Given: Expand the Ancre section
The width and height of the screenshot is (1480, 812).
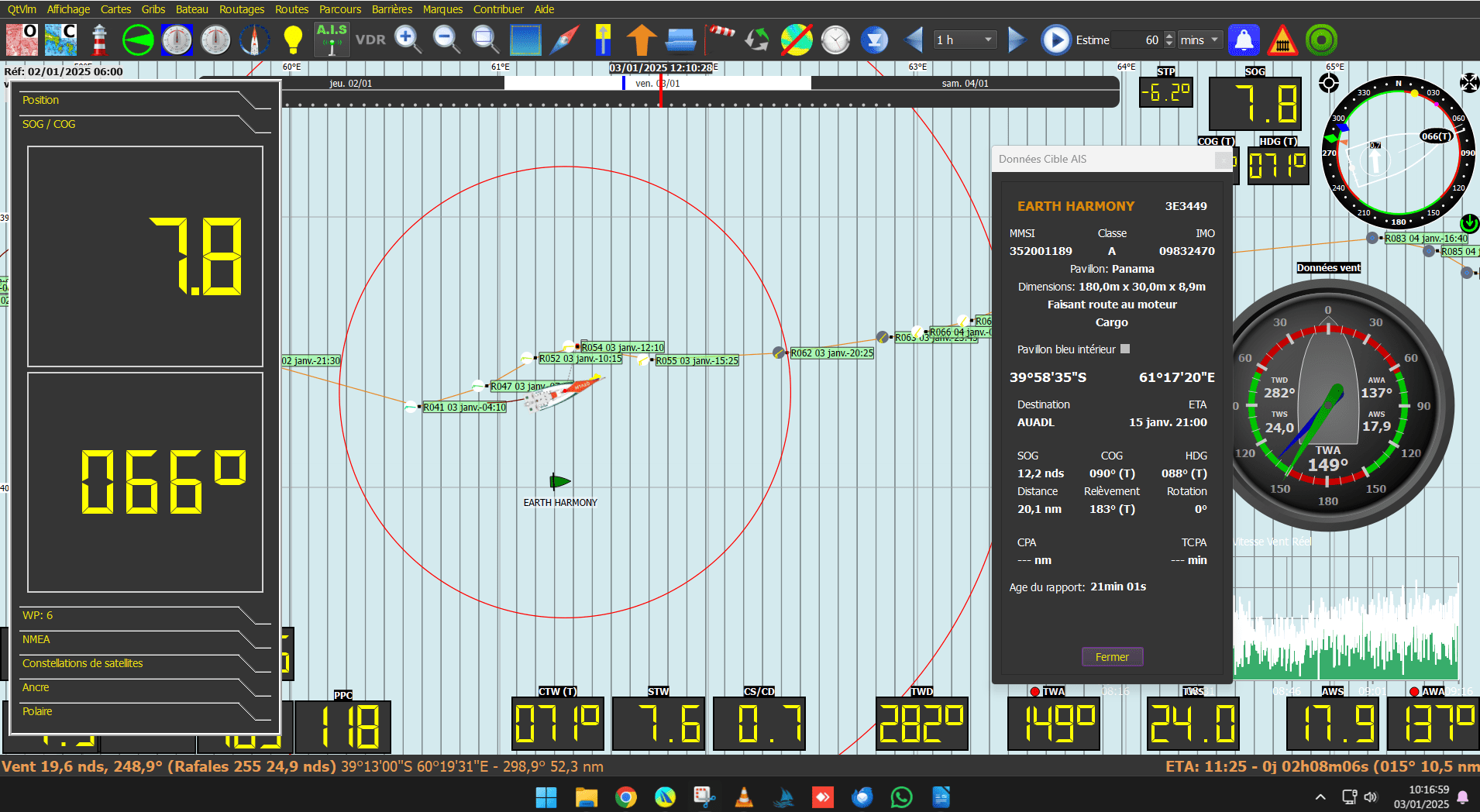Looking at the screenshot, I should (x=145, y=688).
